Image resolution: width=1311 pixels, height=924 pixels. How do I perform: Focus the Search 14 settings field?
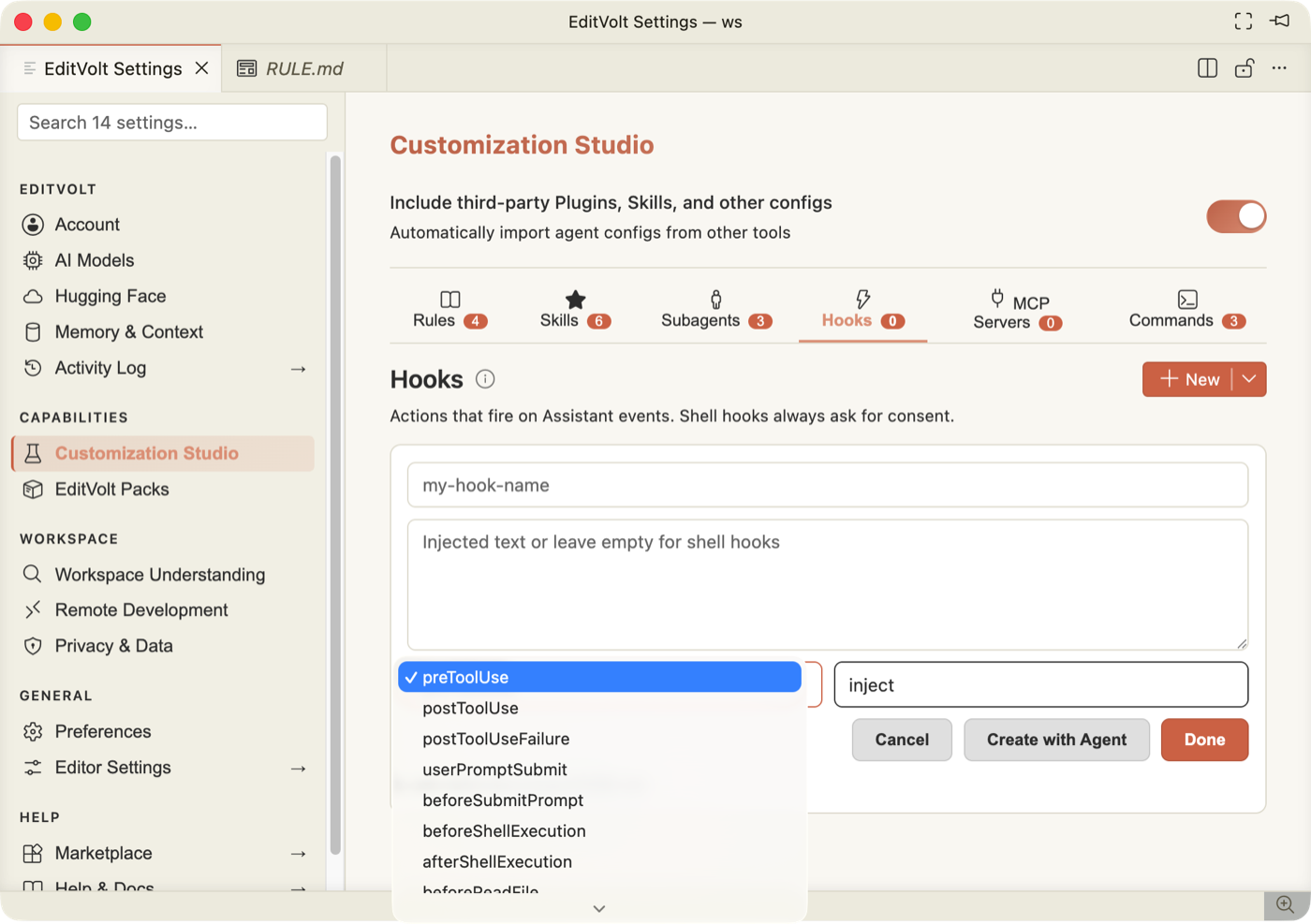172,123
